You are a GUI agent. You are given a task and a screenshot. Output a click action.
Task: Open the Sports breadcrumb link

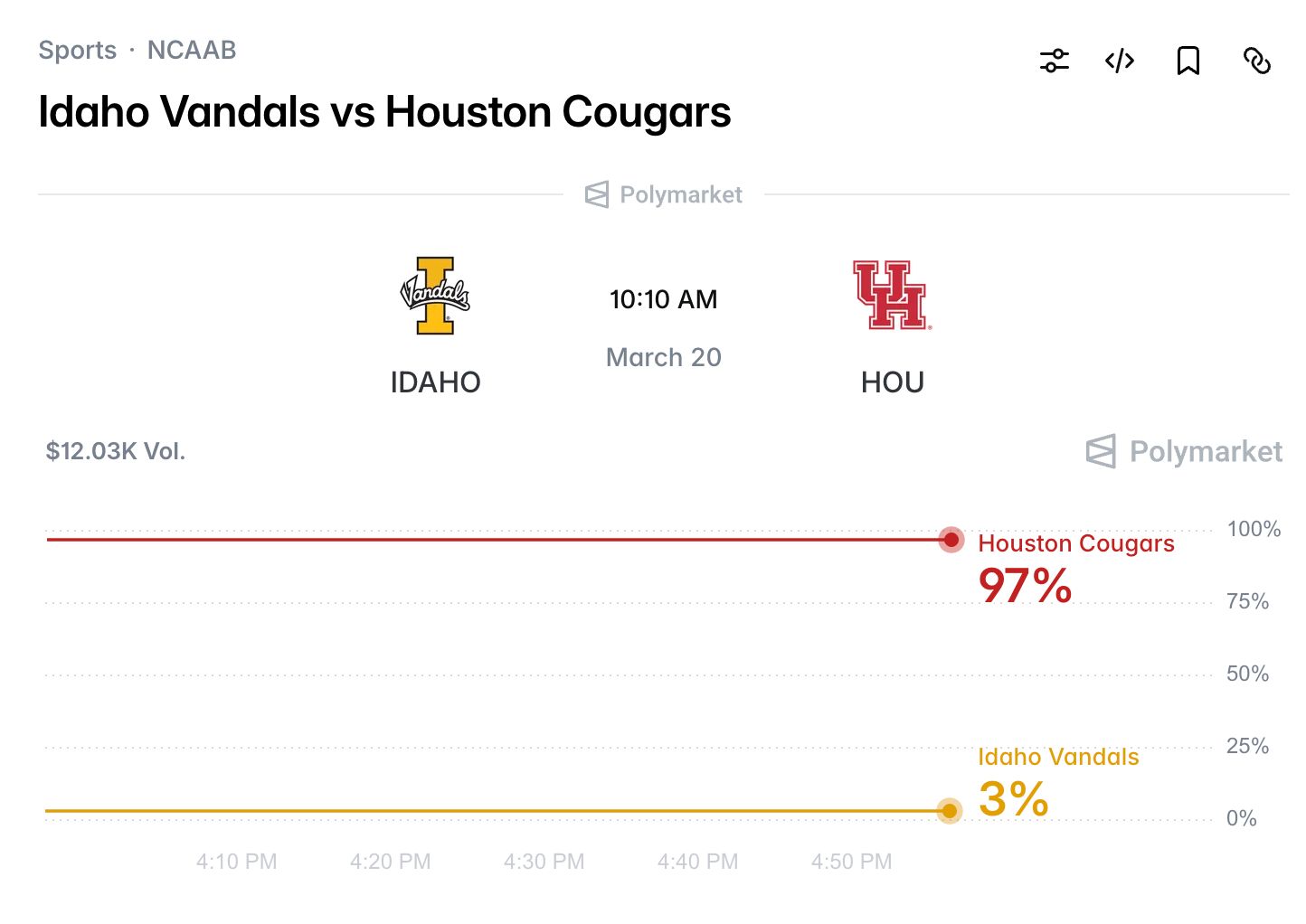78,50
